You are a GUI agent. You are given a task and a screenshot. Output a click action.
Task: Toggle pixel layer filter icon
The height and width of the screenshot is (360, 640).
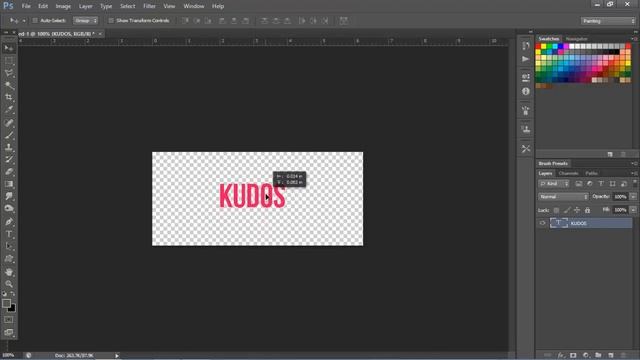[578, 184]
